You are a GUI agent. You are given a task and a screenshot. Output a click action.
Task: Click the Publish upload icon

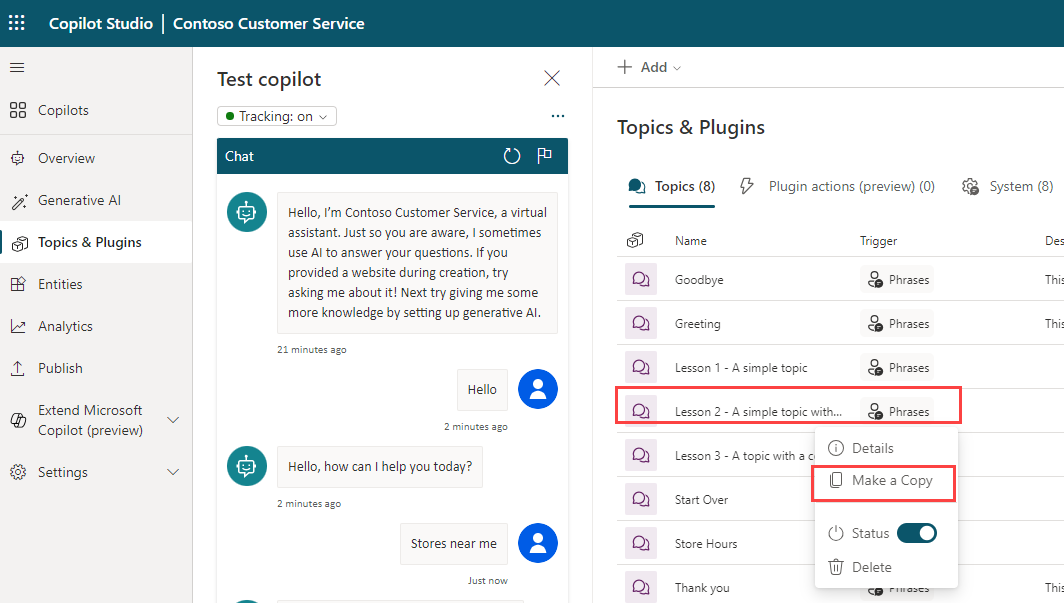coord(18,368)
